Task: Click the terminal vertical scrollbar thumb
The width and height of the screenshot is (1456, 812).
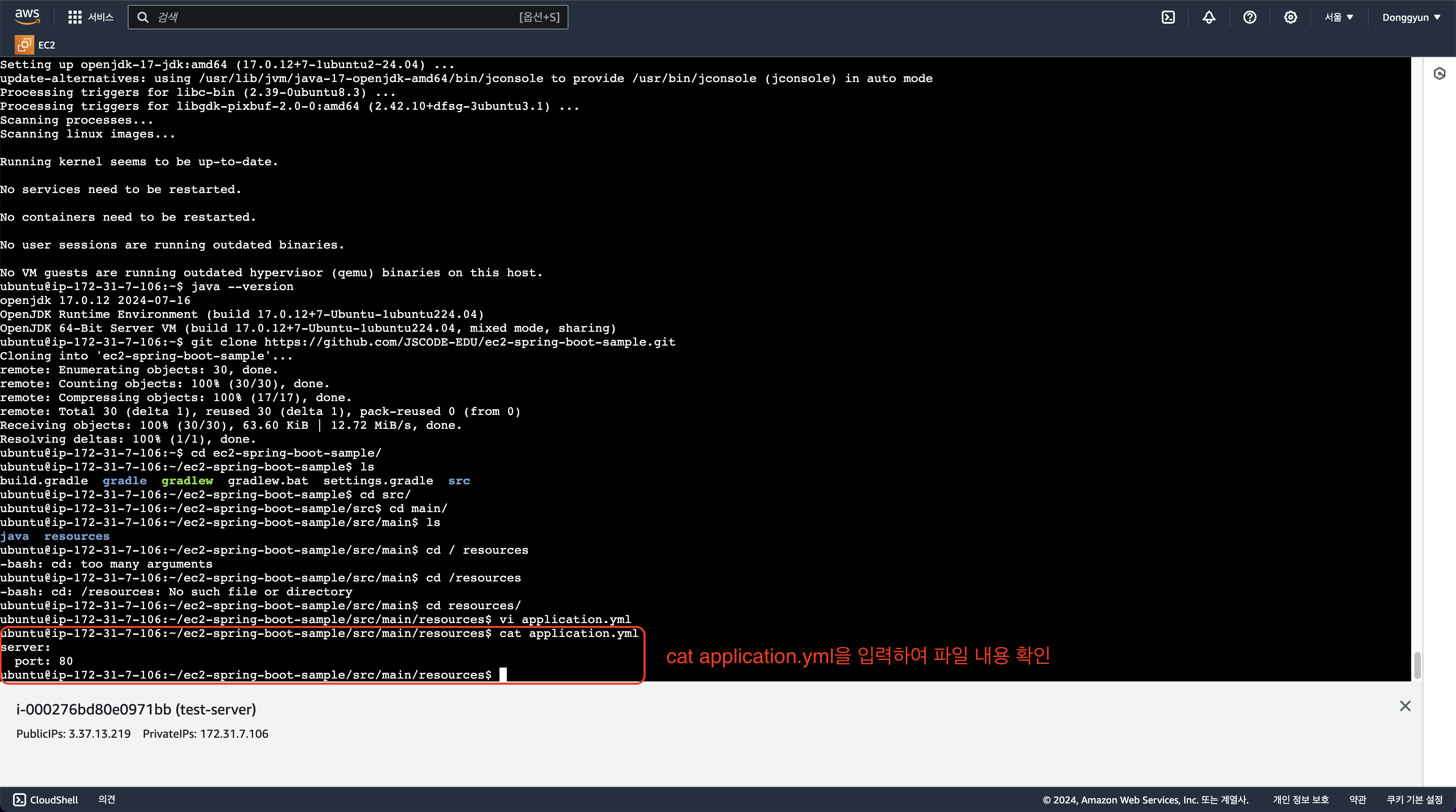Action: pyautogui.click(x=1417, y=665)
